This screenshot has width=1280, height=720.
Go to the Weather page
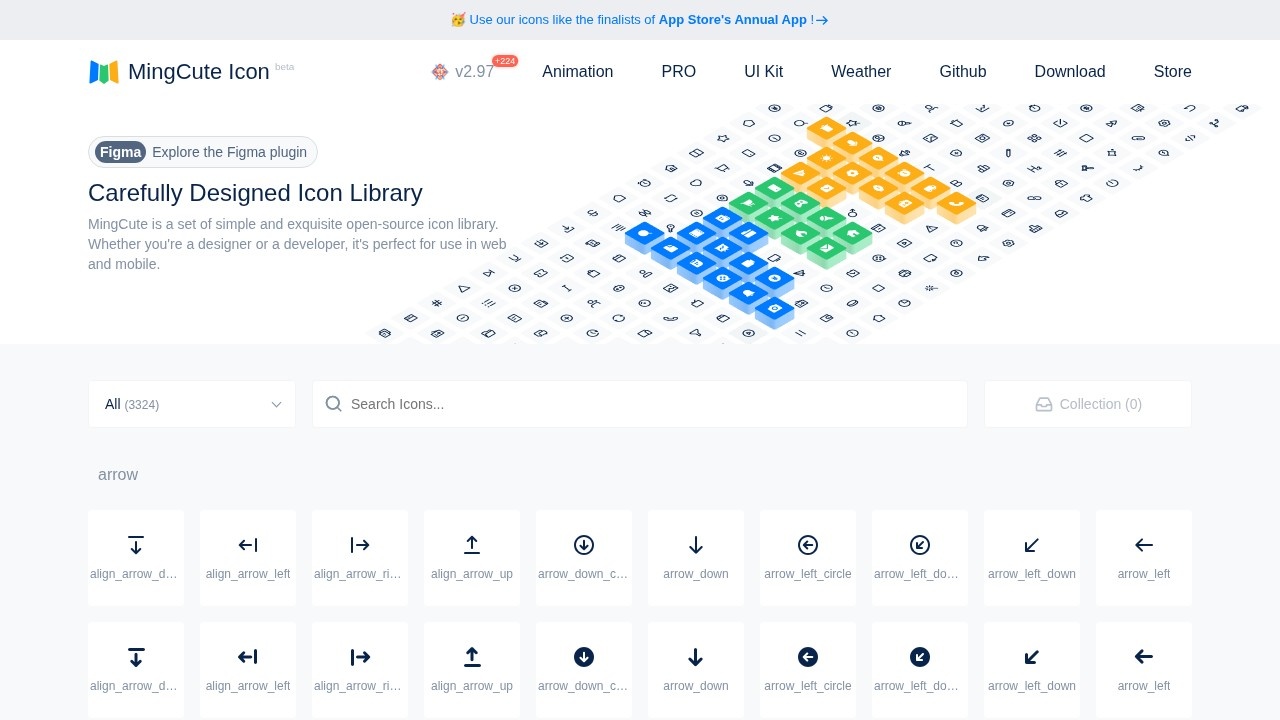[860, 72]
